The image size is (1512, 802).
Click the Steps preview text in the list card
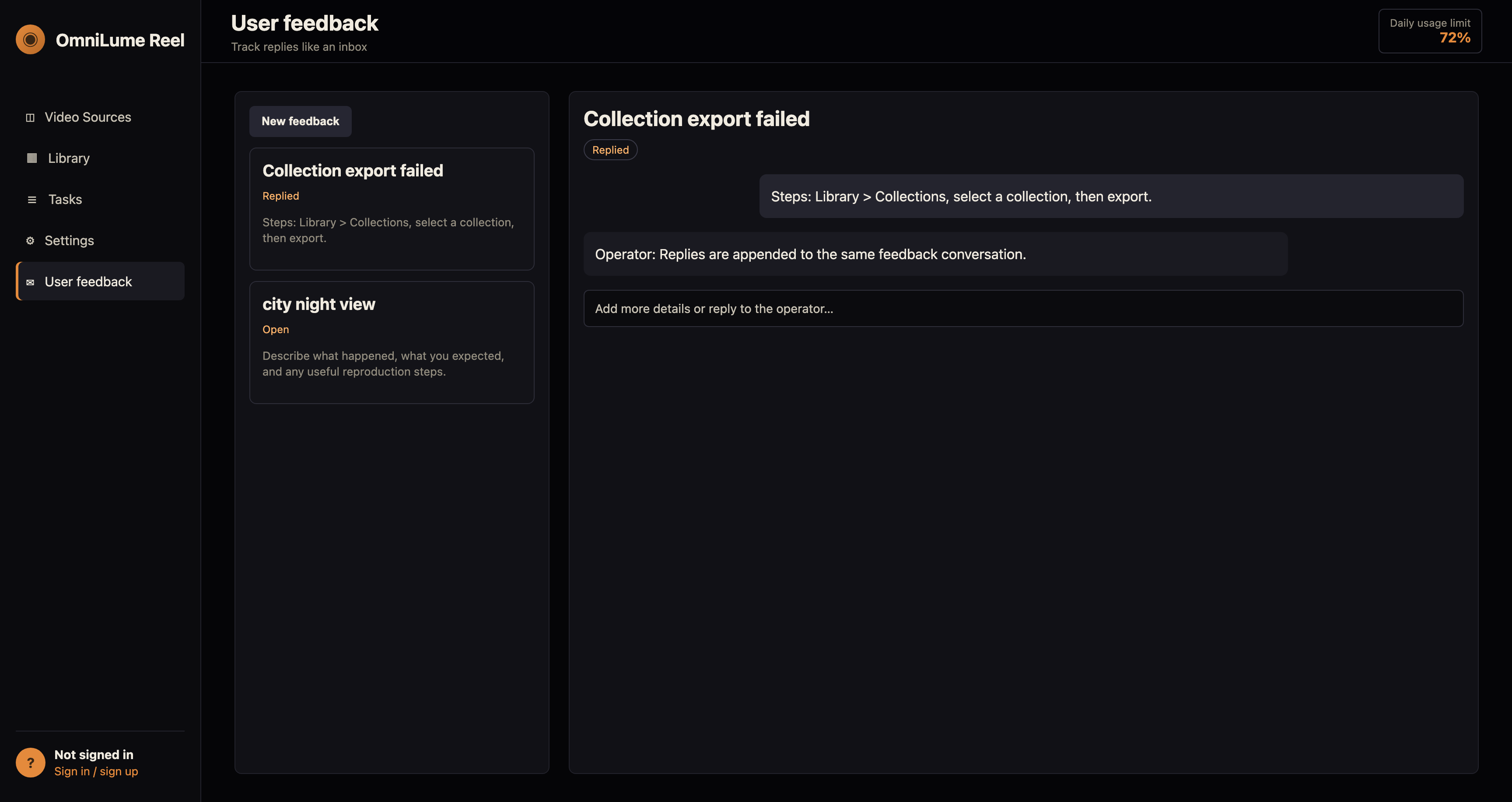pyautogui.click(x=388, y=230)
